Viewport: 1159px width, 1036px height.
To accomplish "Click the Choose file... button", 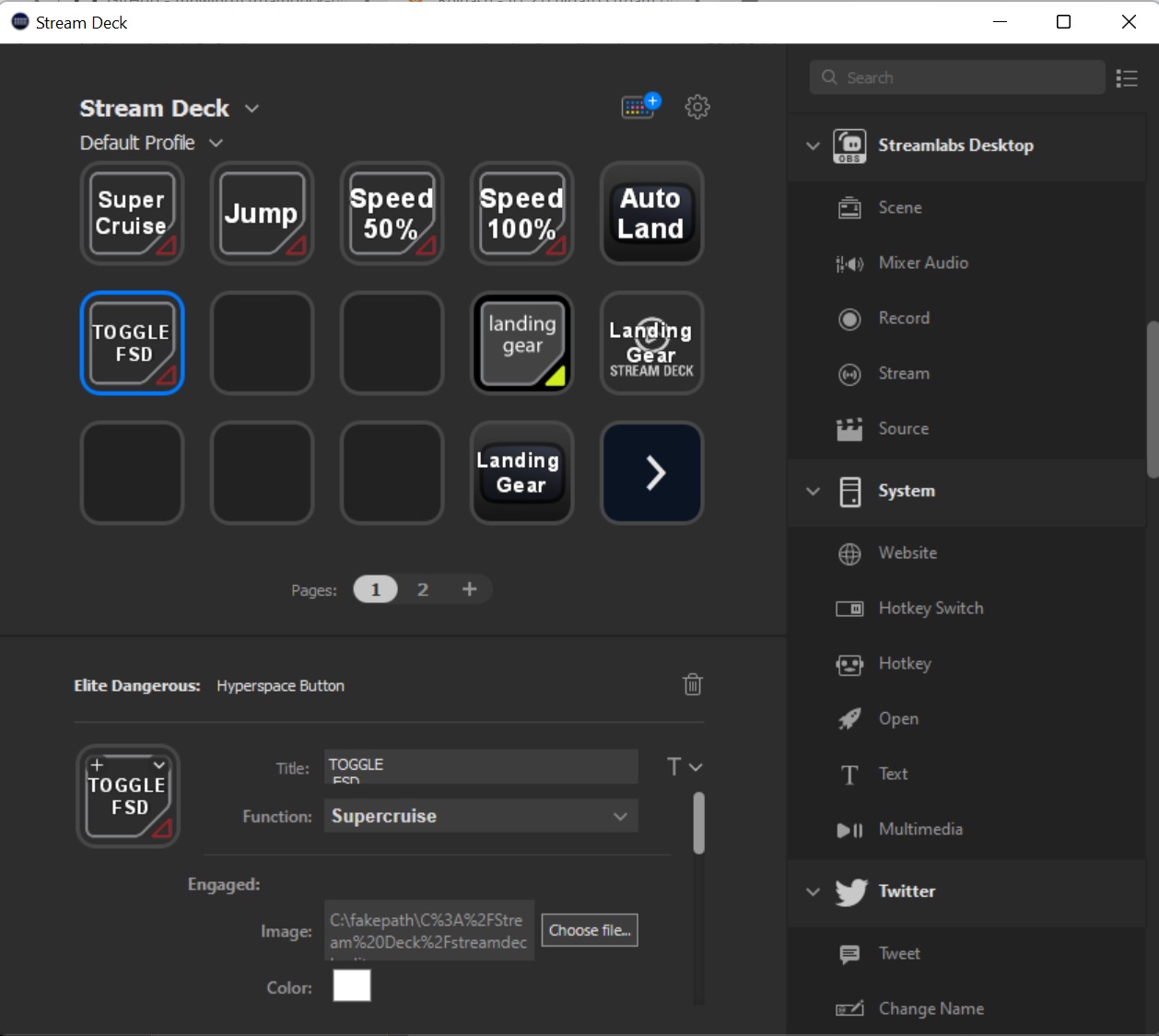I will (590, 930).
